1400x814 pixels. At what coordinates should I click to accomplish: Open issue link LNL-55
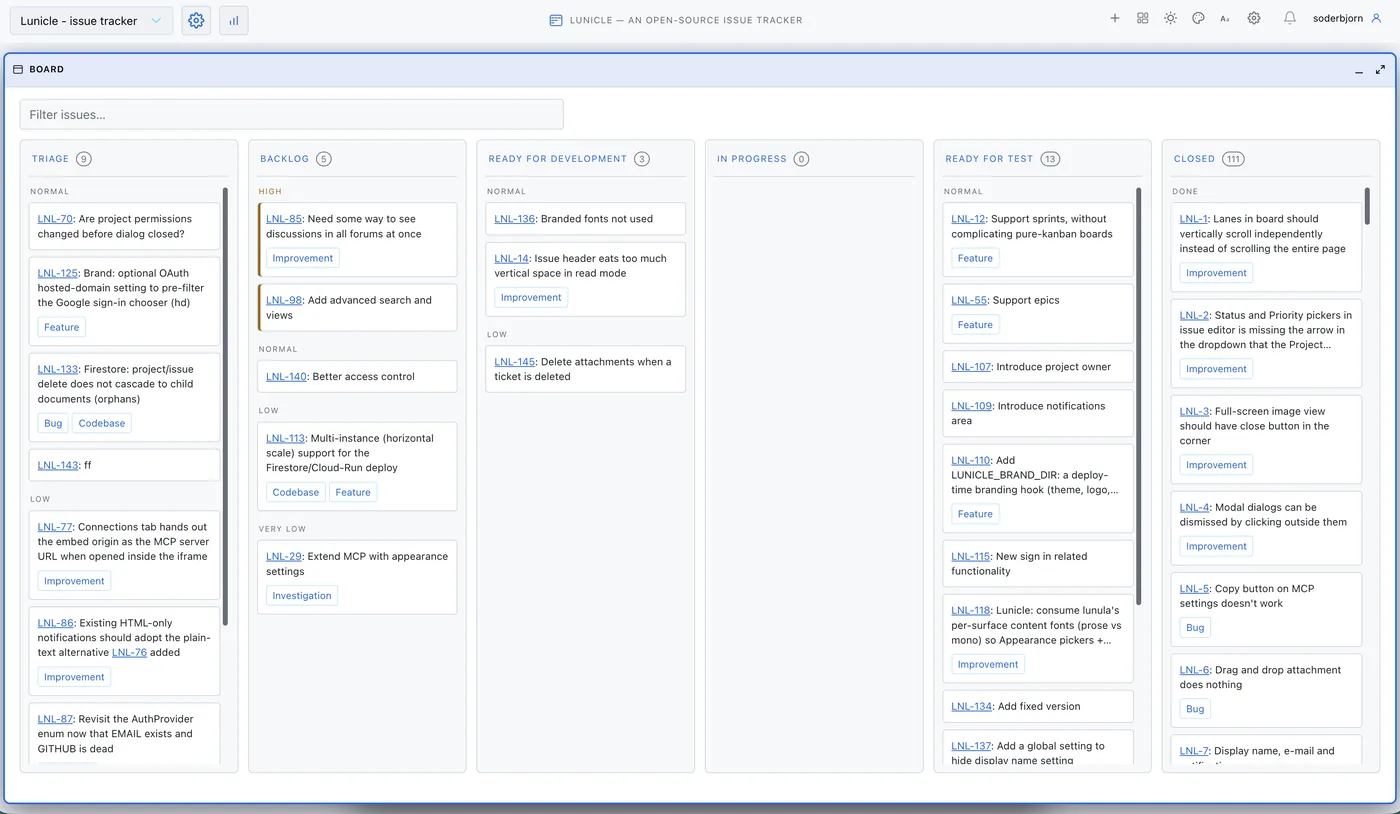pos(969,300)
